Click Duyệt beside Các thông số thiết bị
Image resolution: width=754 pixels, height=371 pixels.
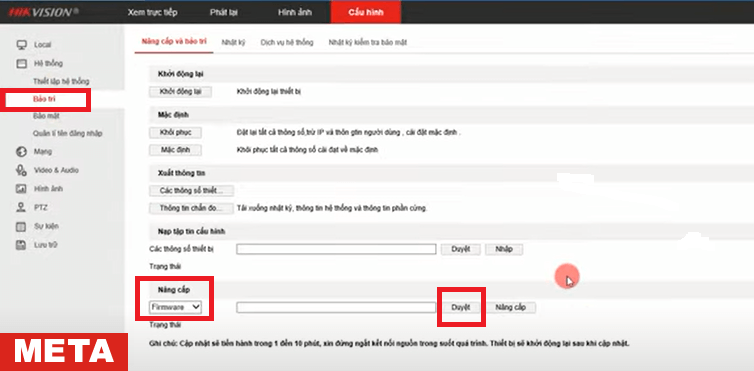tap(460, 249)
